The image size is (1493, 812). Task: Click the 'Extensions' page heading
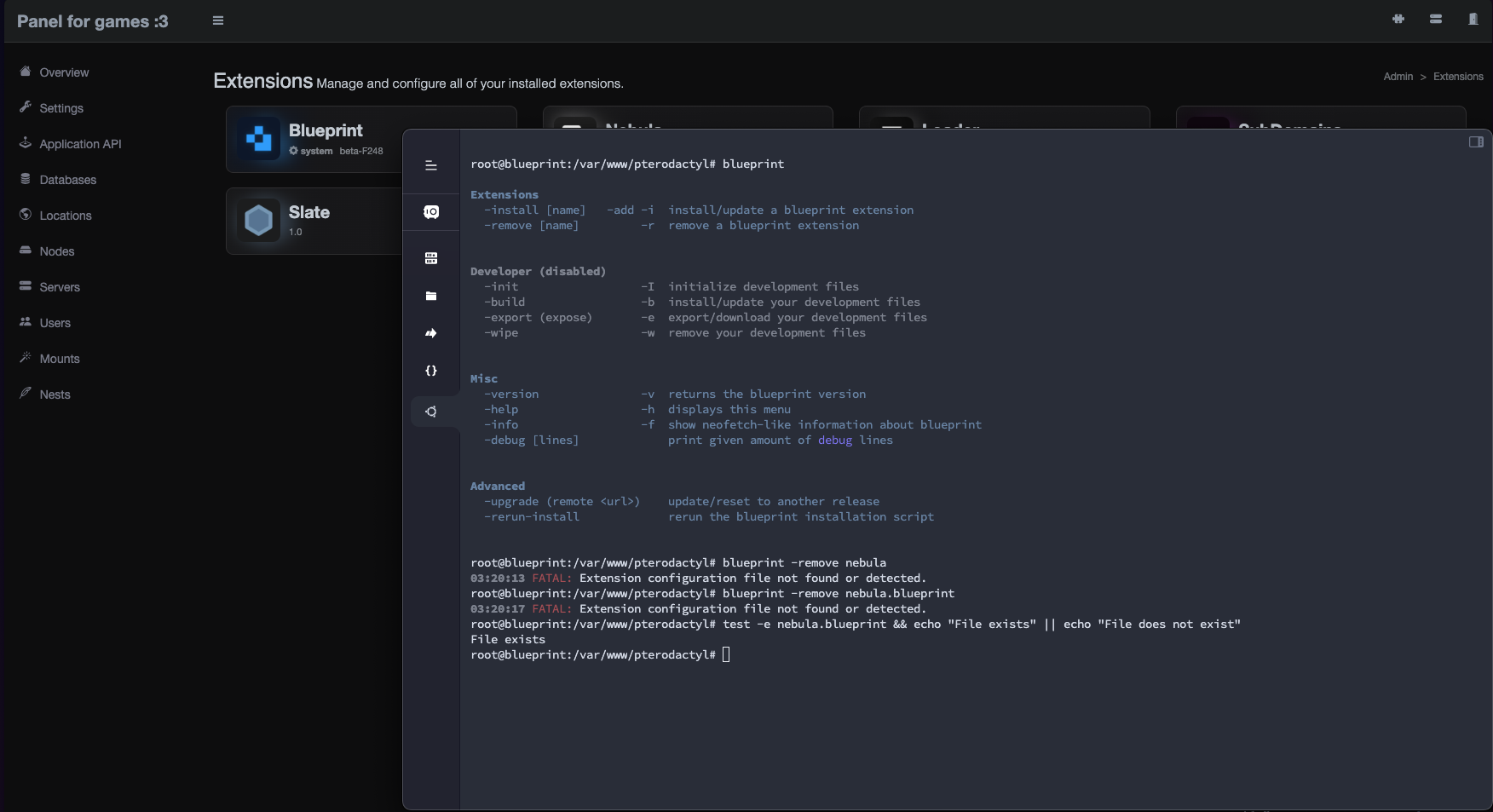pyautogui.click(x=263, y=81)
